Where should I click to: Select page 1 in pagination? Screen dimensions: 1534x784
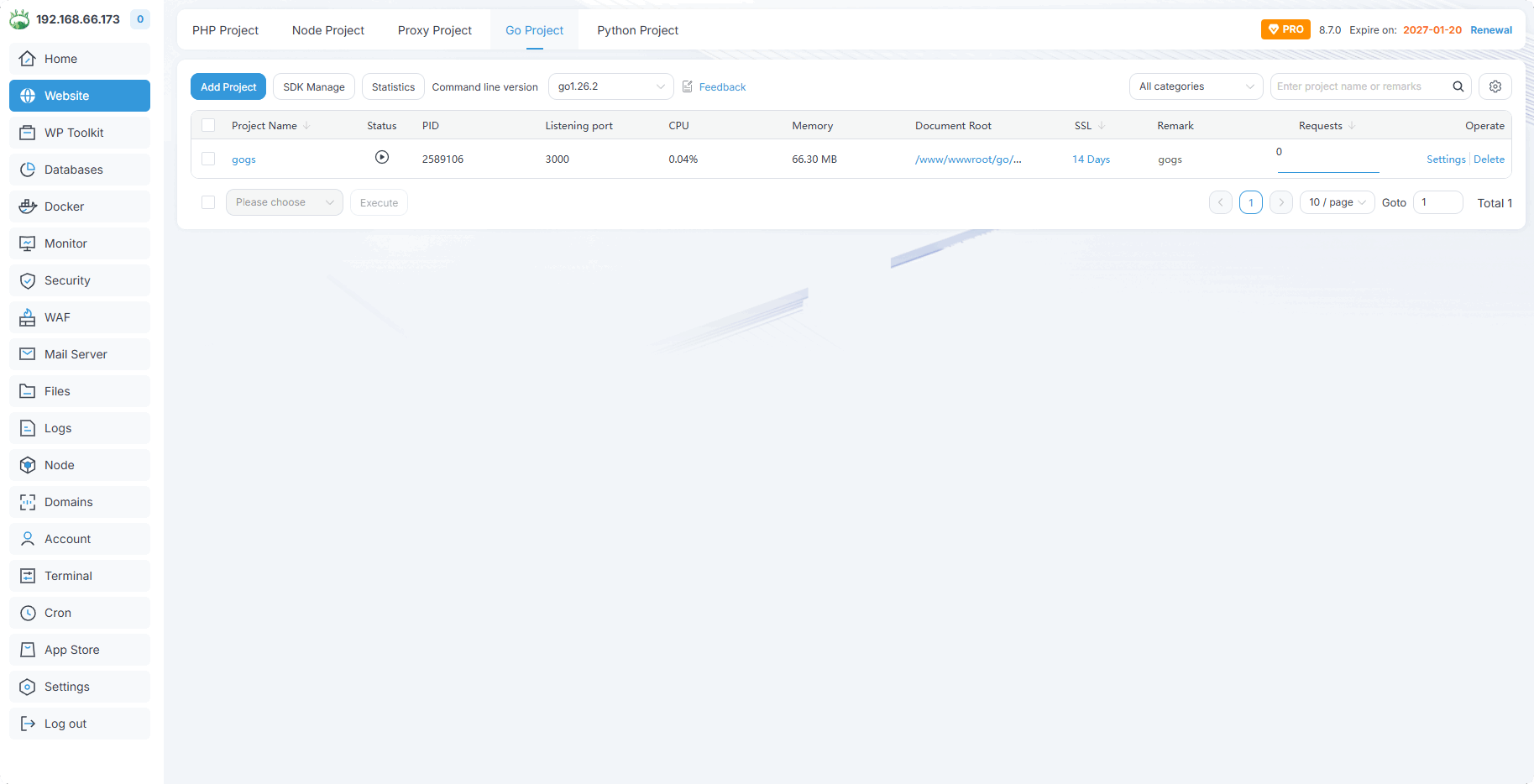tap(1251, 202)
